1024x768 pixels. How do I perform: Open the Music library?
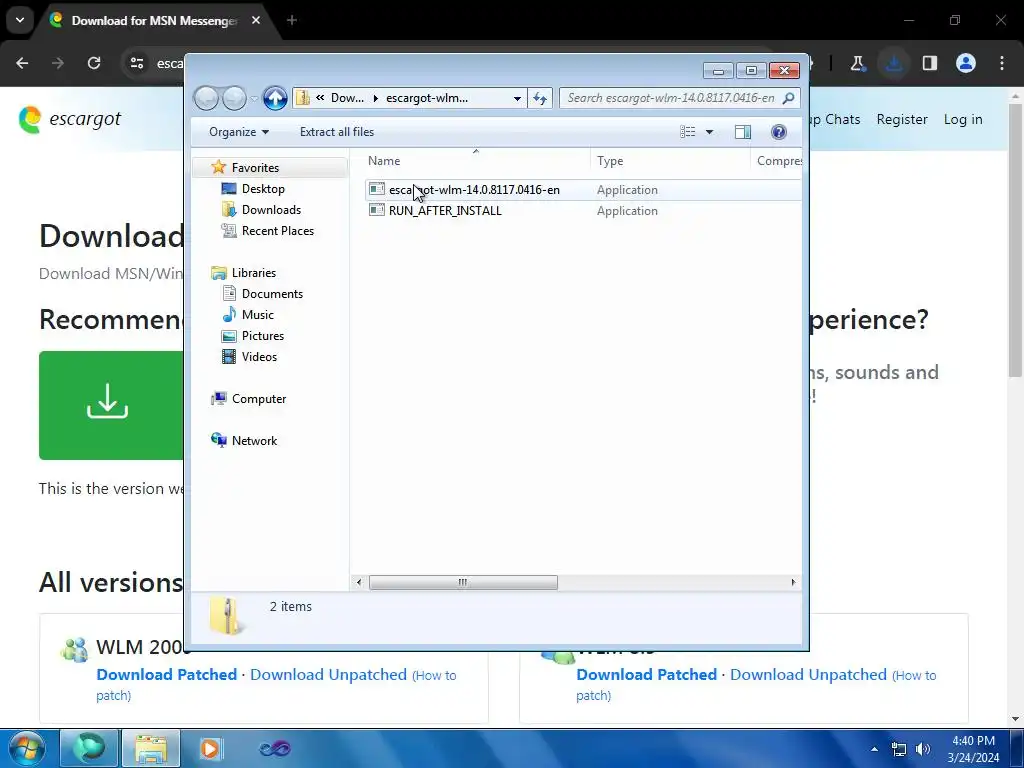257,315
